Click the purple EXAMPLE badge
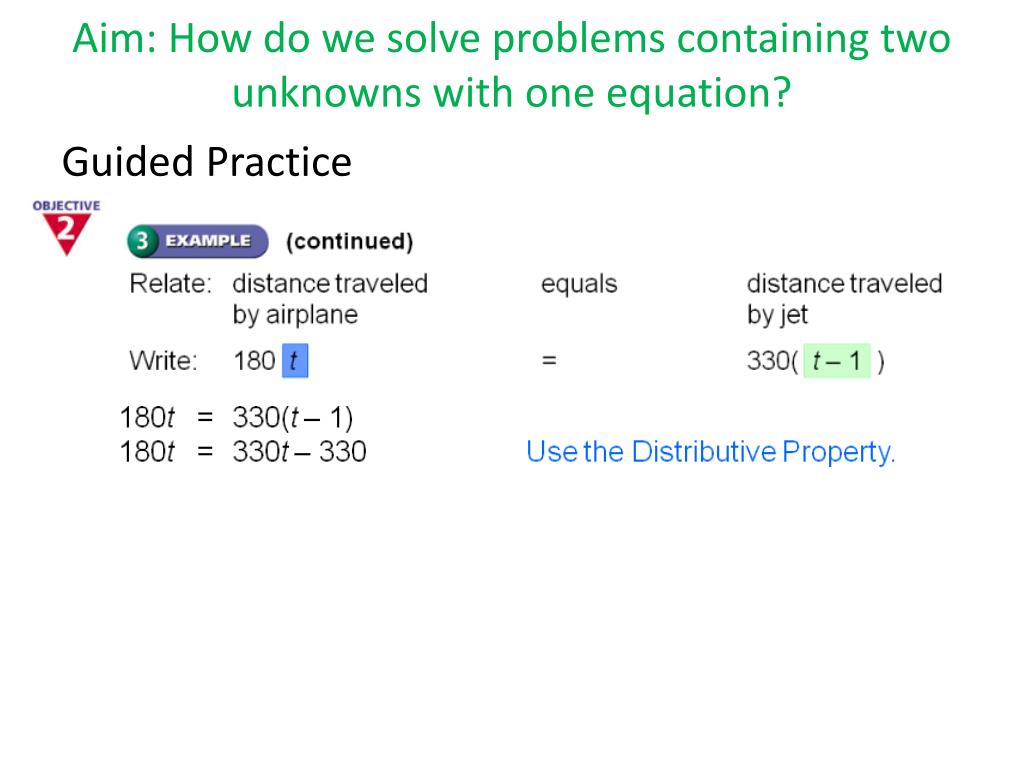 (x=198, y=241)
